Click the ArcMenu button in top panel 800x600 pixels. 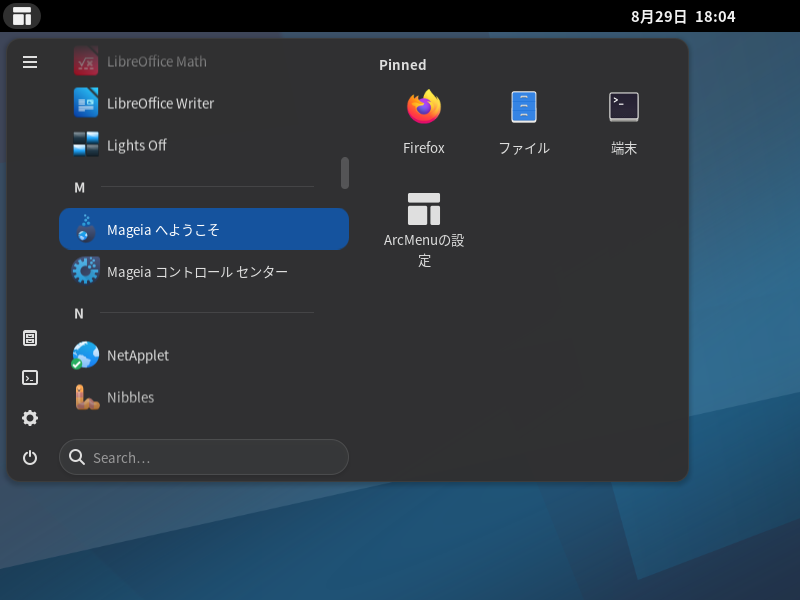click(22, 16)
